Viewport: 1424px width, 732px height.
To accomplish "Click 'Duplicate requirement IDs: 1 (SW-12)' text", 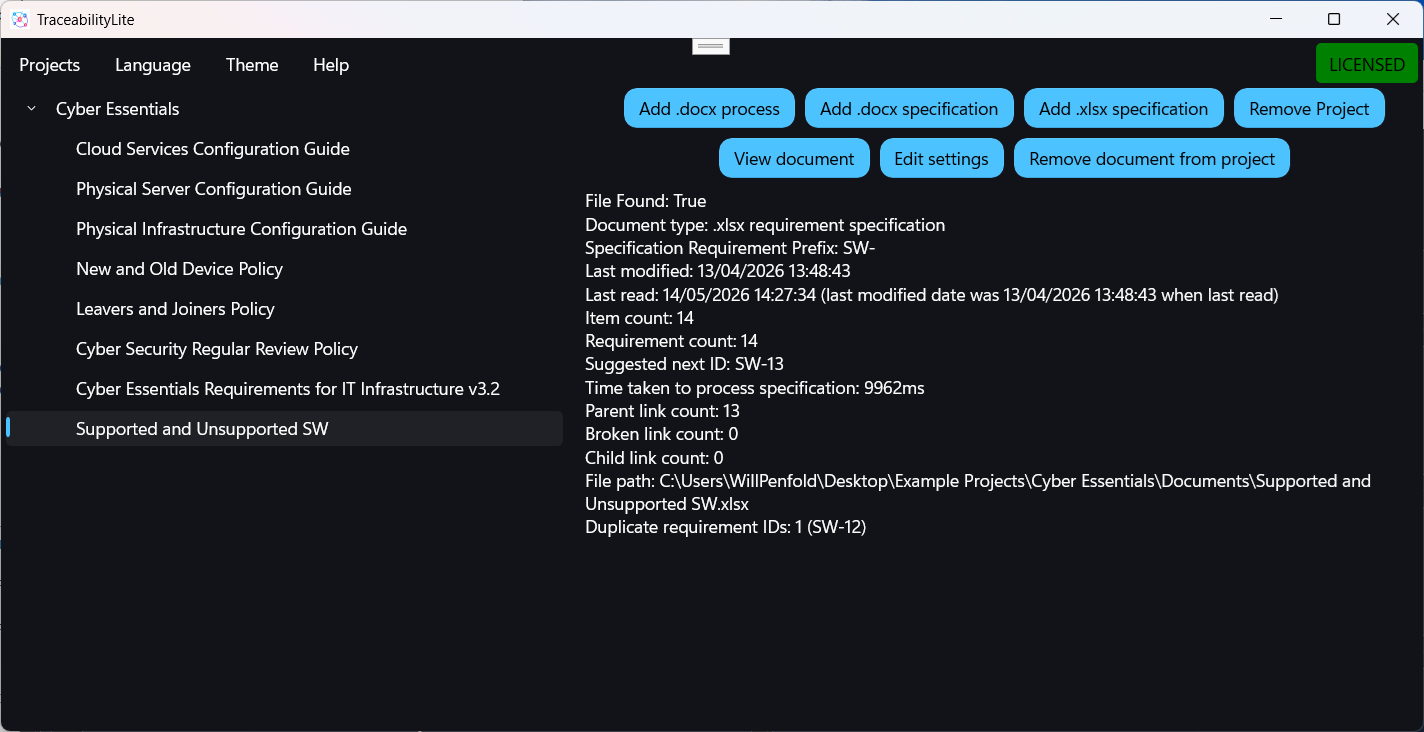I will click(x=725, y=527).
